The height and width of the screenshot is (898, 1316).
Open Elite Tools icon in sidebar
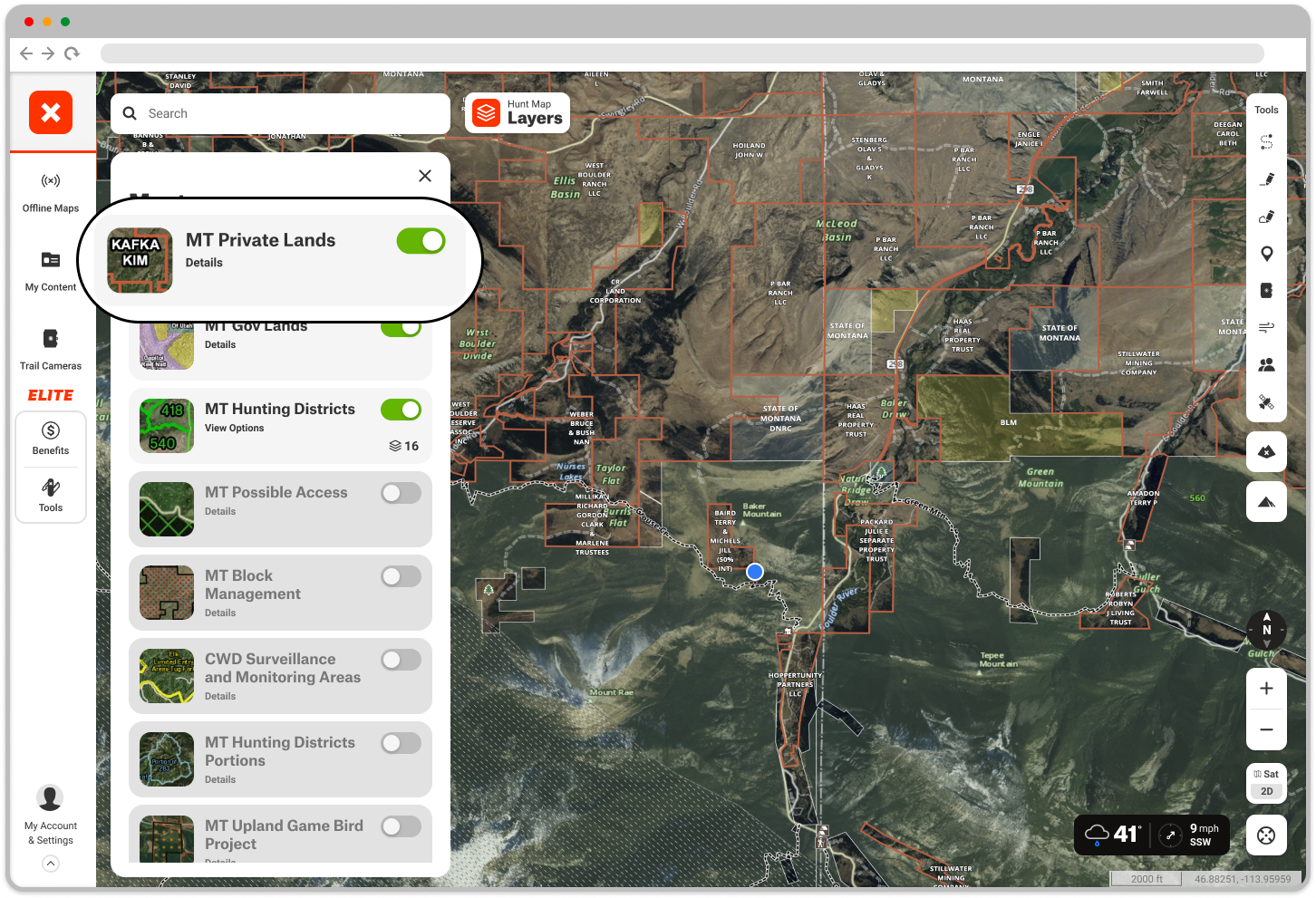click(51, 488)
